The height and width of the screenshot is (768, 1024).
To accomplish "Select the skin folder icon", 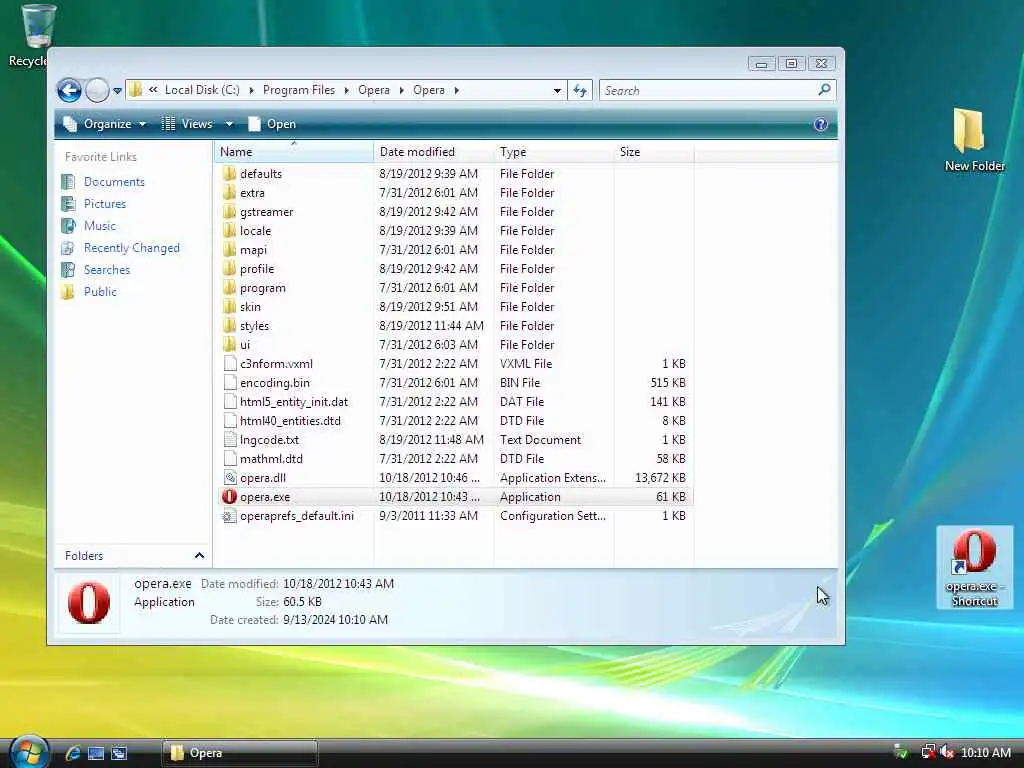I will click(229, 306).
